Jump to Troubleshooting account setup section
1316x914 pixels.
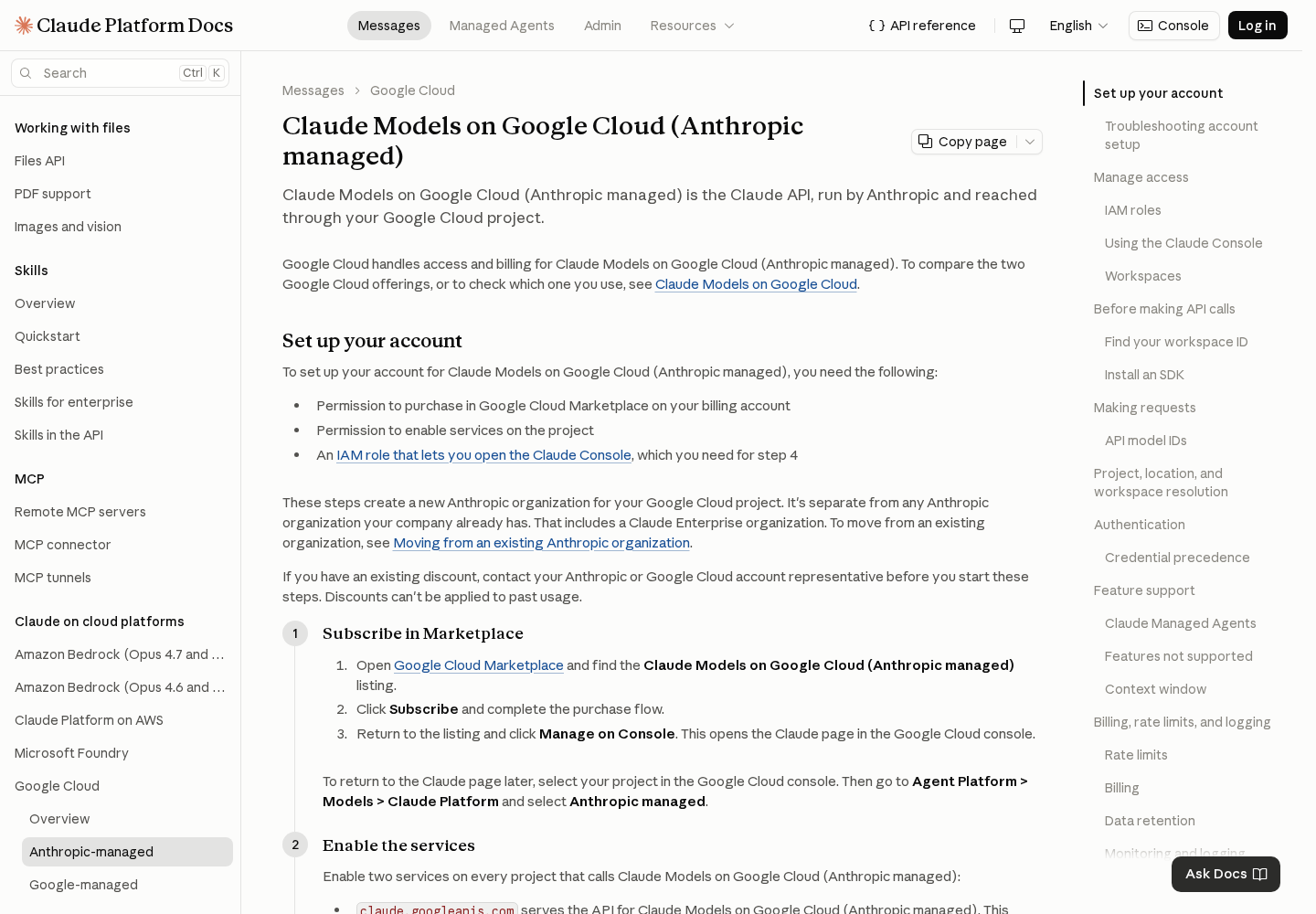(1181, 135)
